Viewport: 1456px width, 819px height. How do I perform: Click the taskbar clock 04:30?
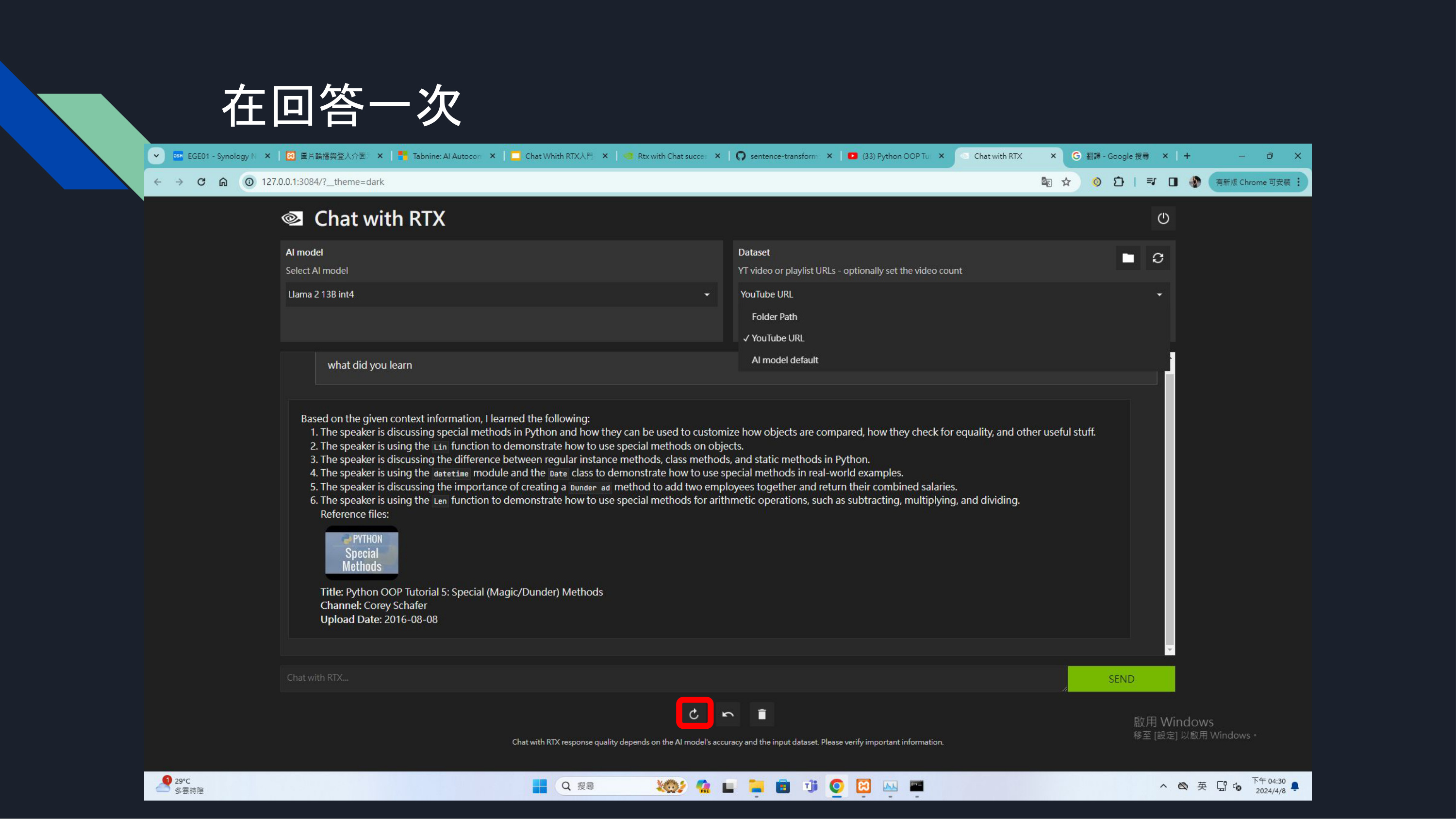(x=1270, y=786)
